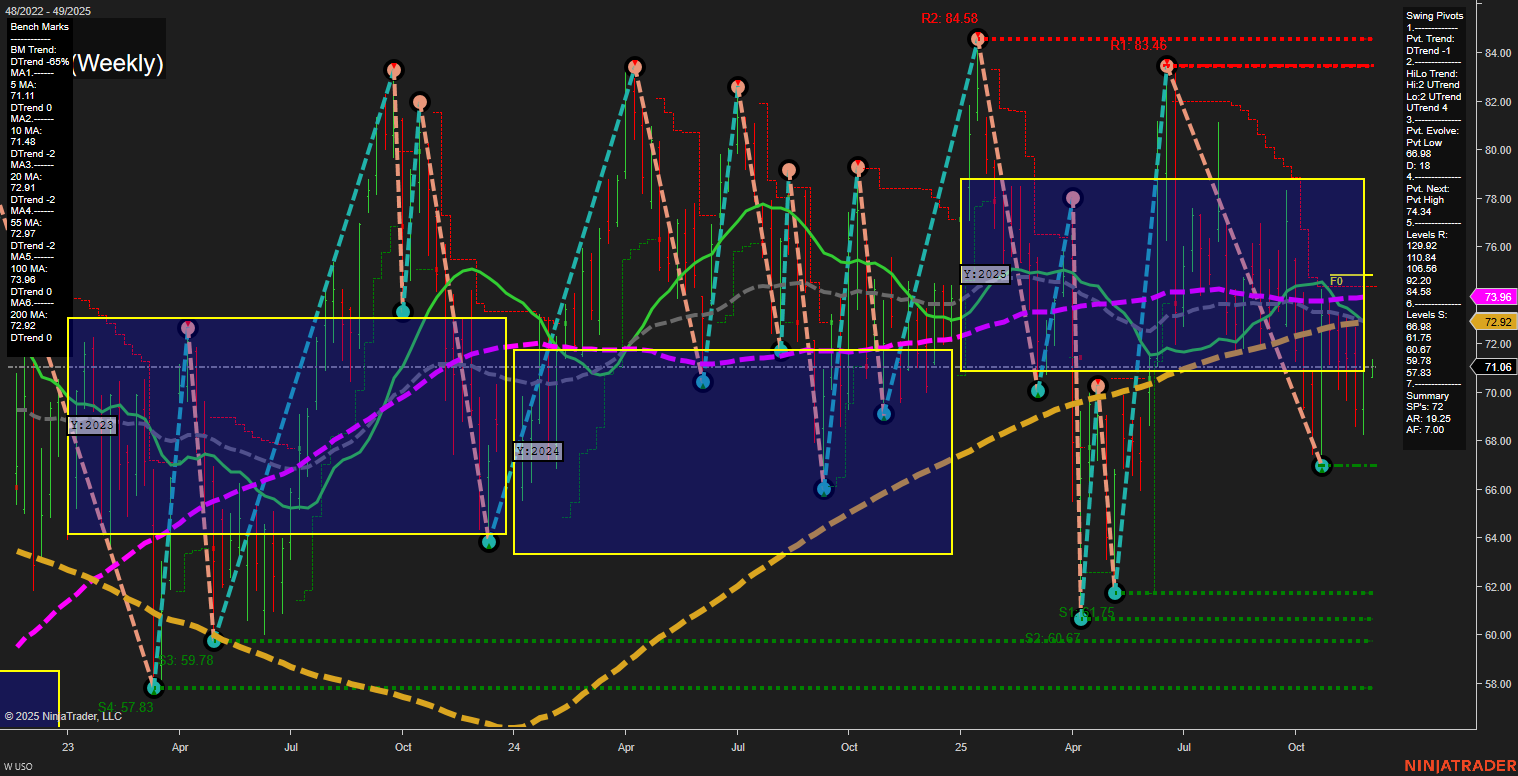Image resolution: width=1518 pixels, height=776 pixels.
Task: Click "DTrend -65%" in Bench Marks panel
Action: click(40, 61)
